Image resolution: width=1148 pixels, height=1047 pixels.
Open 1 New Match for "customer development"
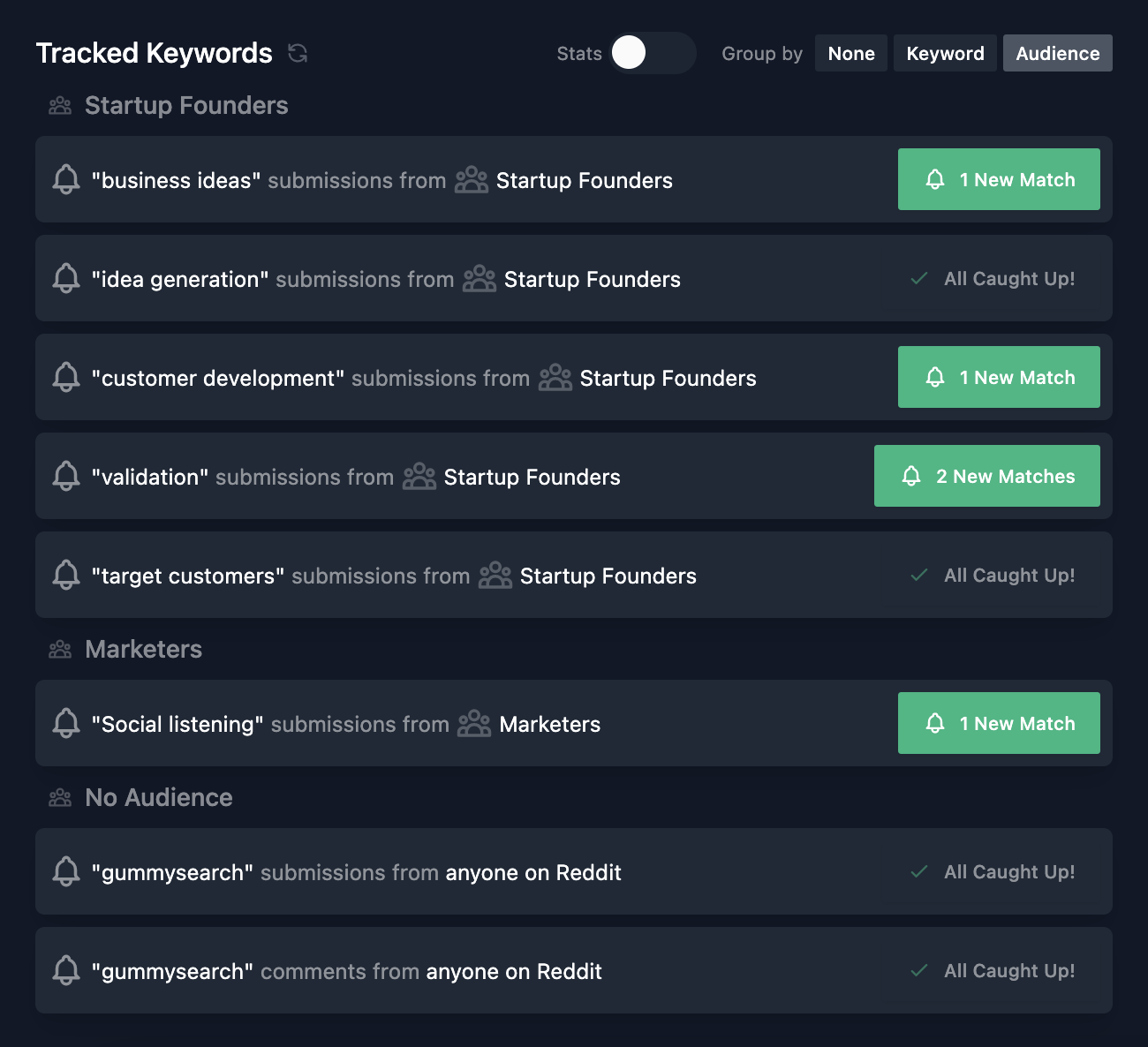click(999, 377)
